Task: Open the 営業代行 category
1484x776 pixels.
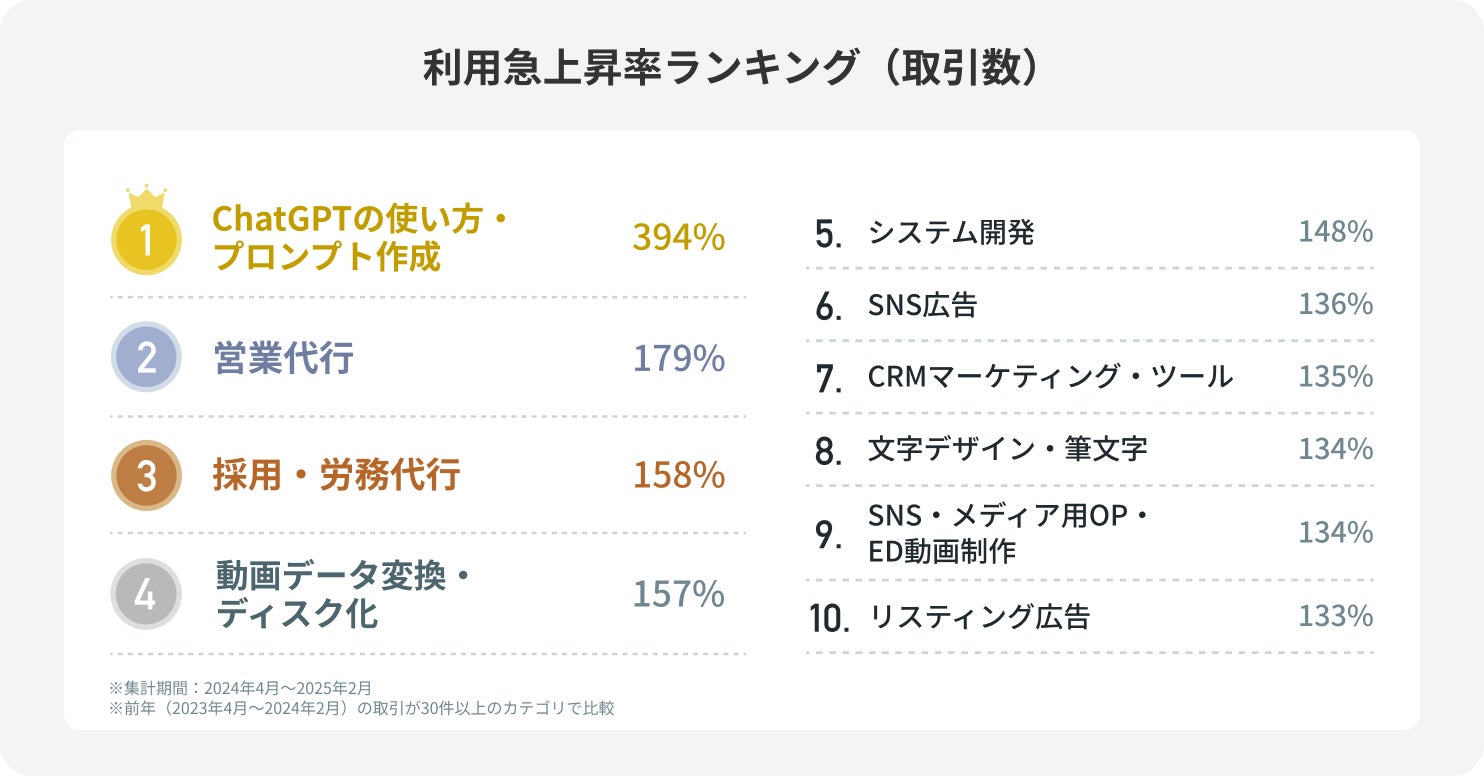Action: 284,359
